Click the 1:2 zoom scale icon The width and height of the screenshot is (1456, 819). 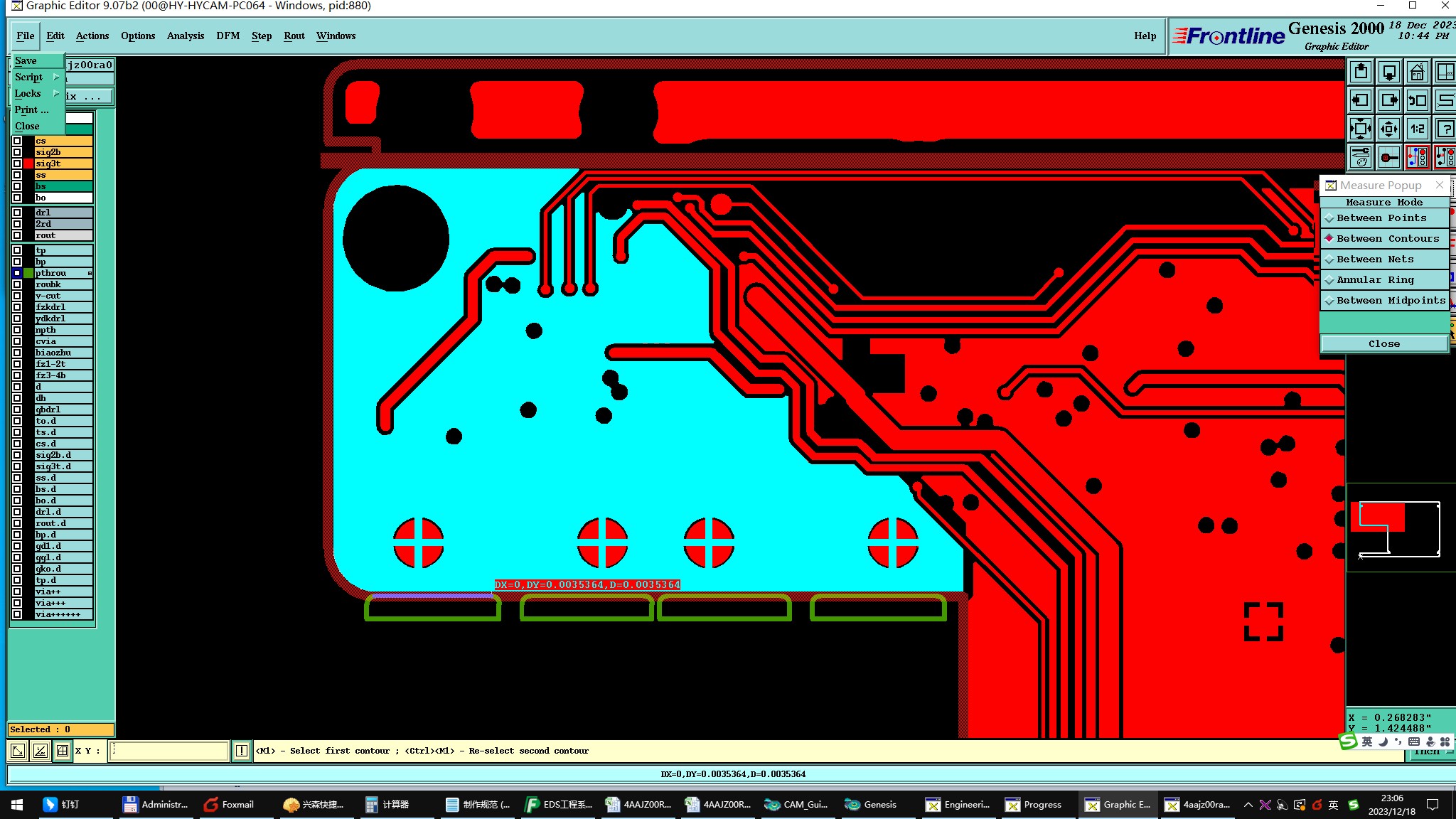[x=1418, y=129]
